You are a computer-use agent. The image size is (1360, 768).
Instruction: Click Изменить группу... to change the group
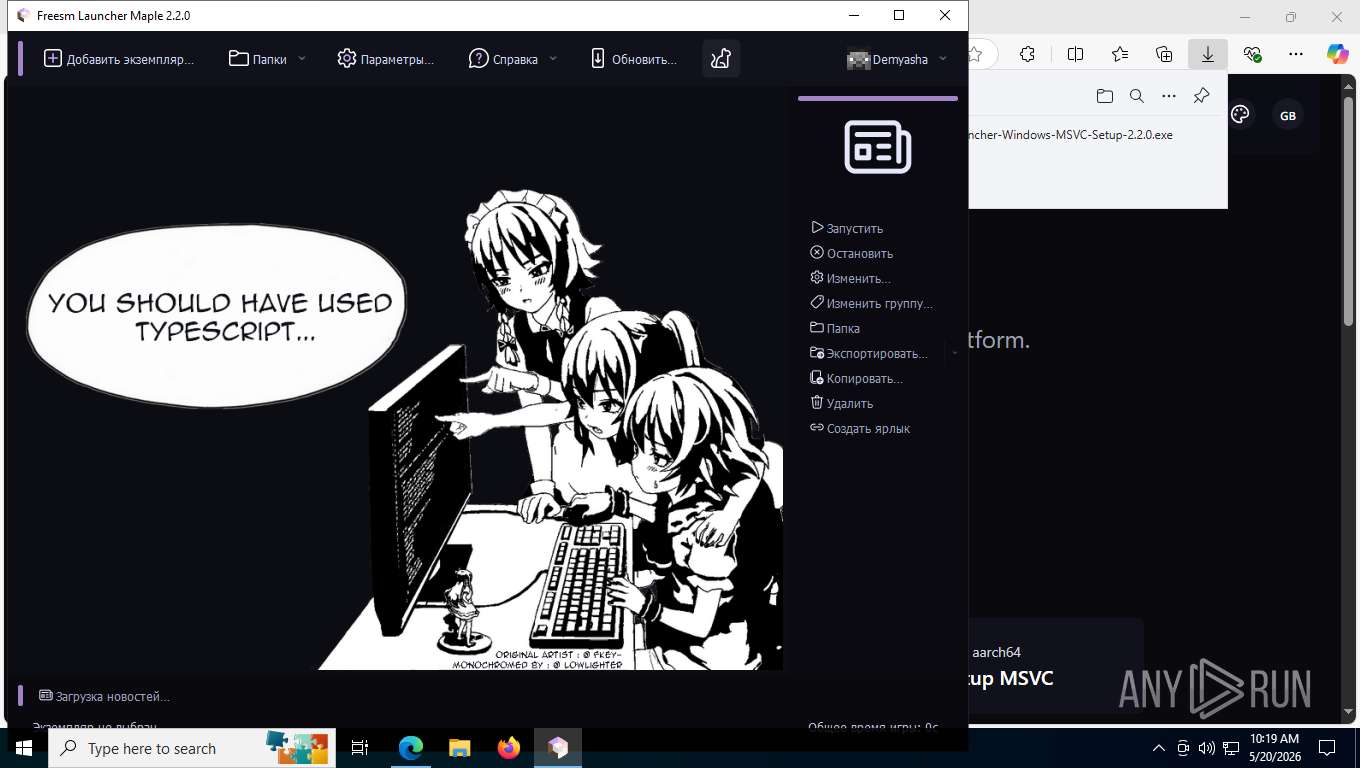[872, 303]
